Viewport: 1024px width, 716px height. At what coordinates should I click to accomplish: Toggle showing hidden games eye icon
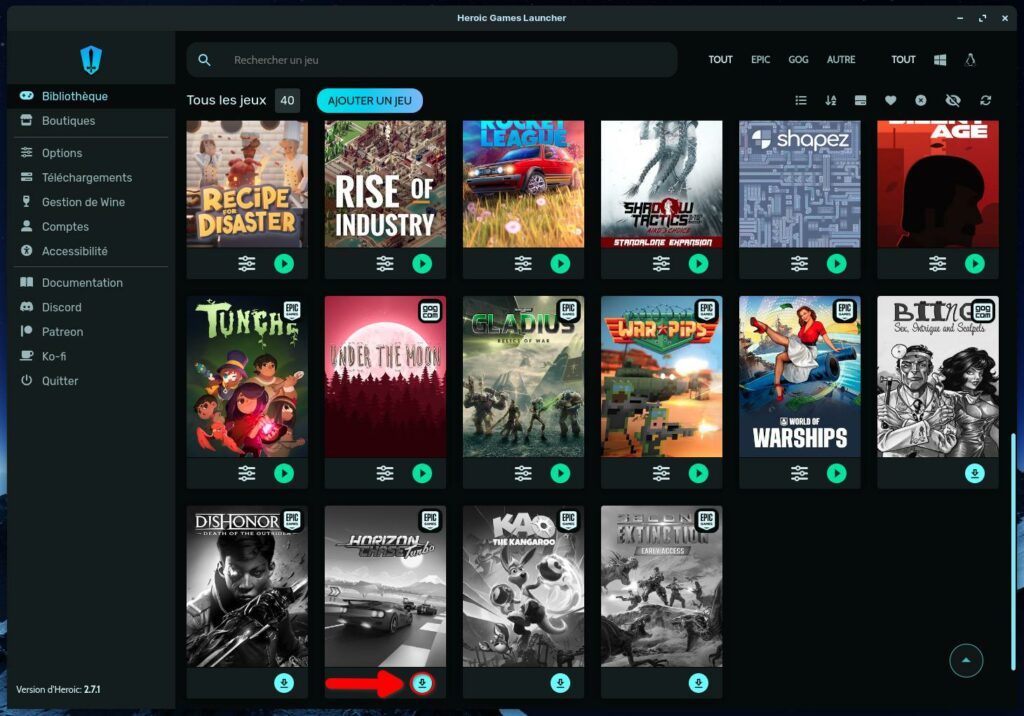pyautogui.click(x=952, y=101)
